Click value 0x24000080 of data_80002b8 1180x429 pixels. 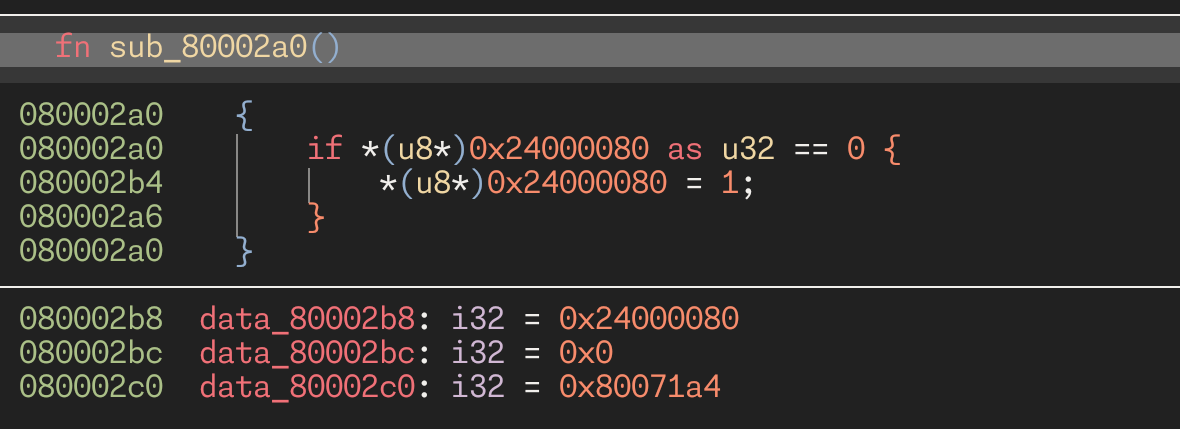(649, 319)
